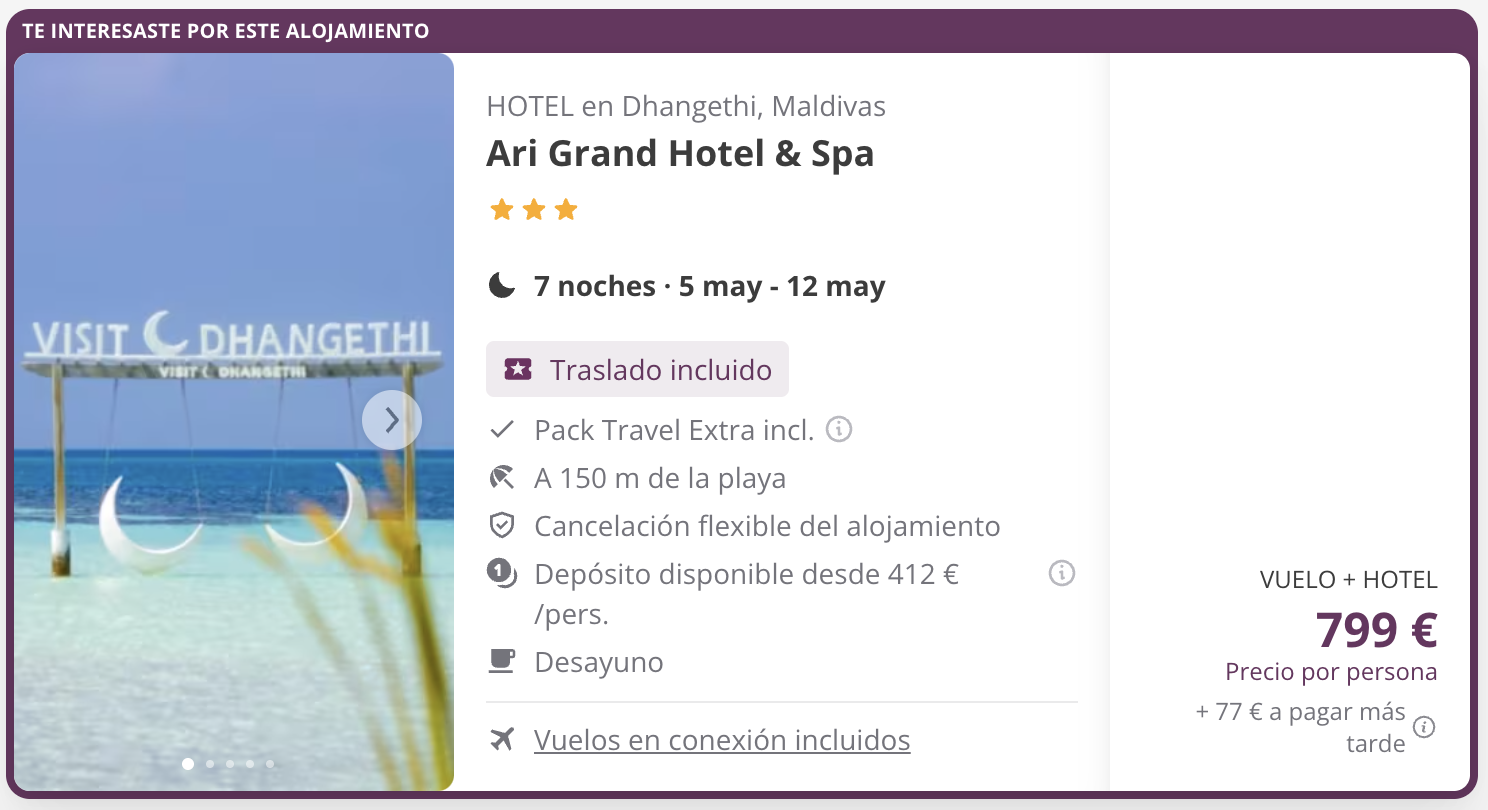
Task: Click the Traslado incluido badge
Action: pyautogui.click(x=637, y=369)
